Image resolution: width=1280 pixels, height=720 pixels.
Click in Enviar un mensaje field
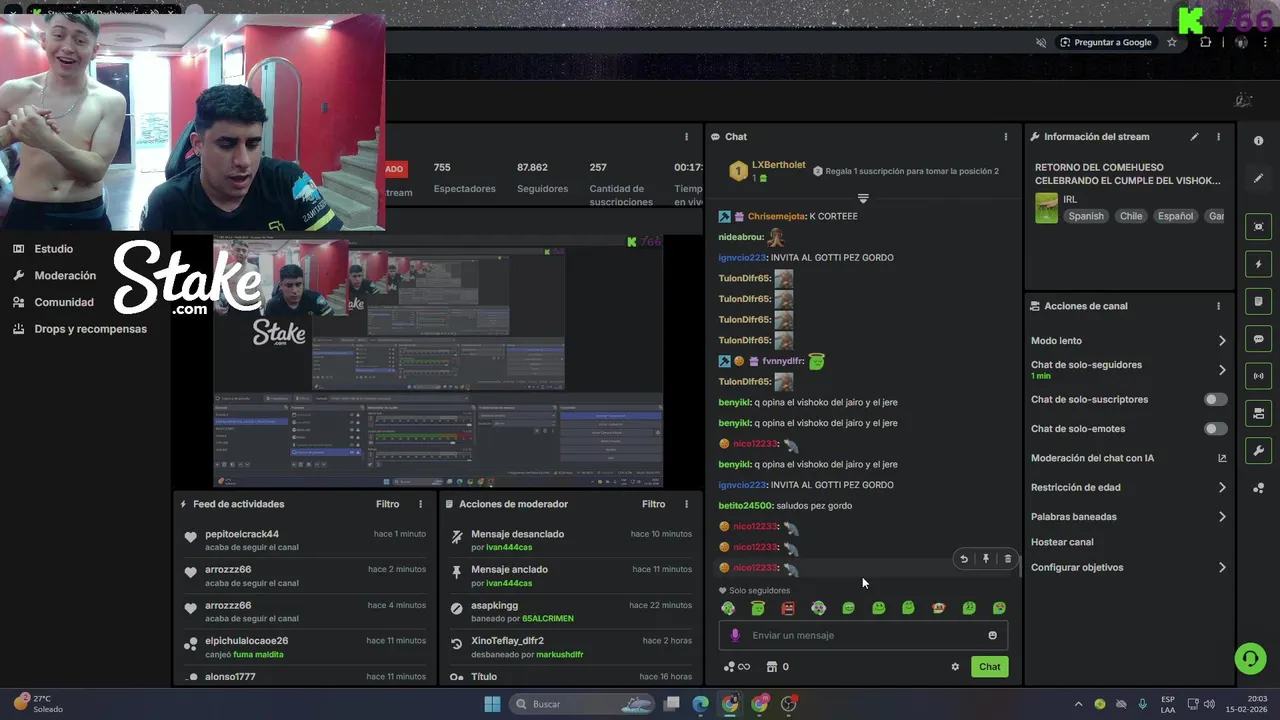point(863,635)
